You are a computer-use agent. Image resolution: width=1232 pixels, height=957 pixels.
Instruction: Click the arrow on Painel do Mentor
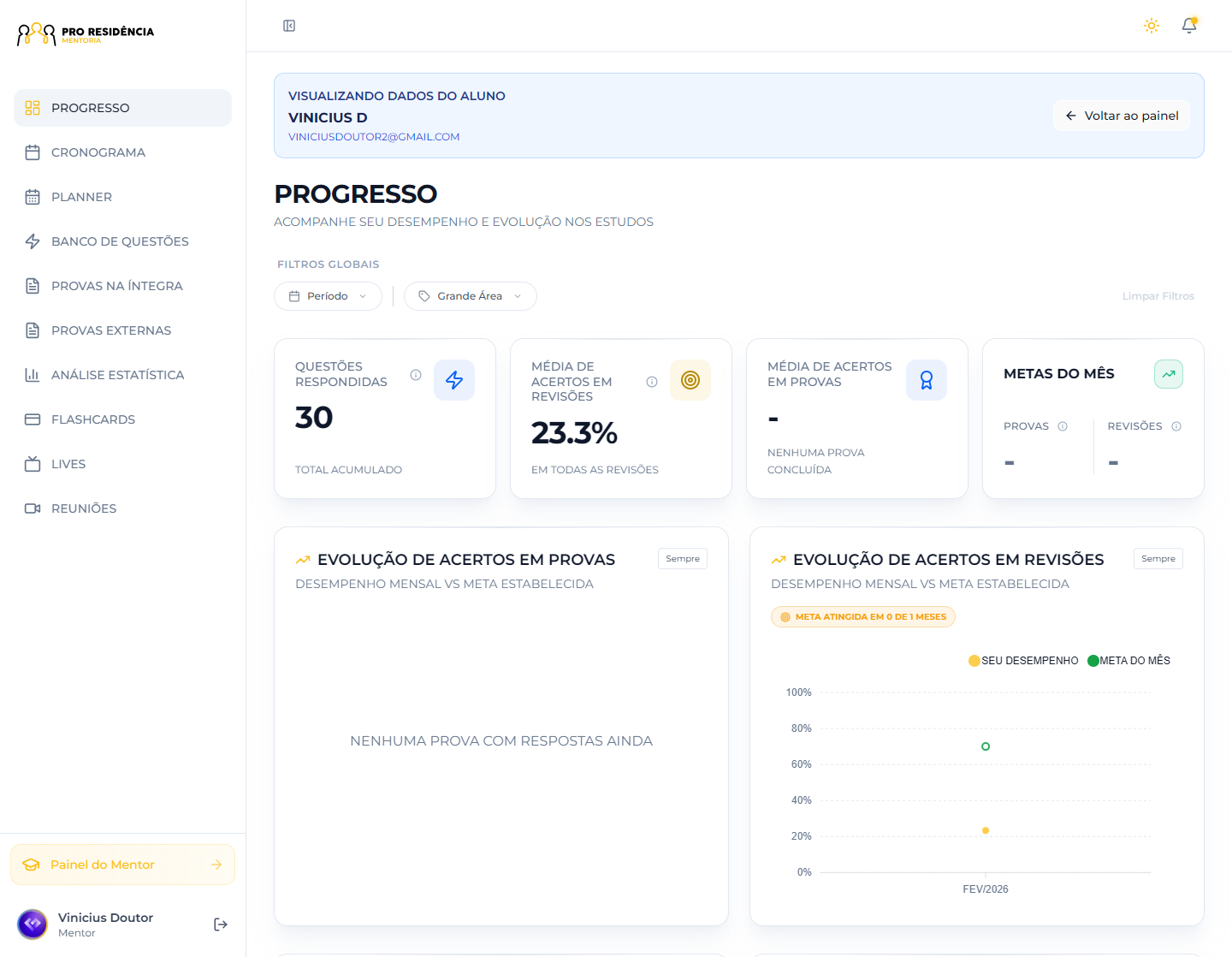tap(216, 865)
